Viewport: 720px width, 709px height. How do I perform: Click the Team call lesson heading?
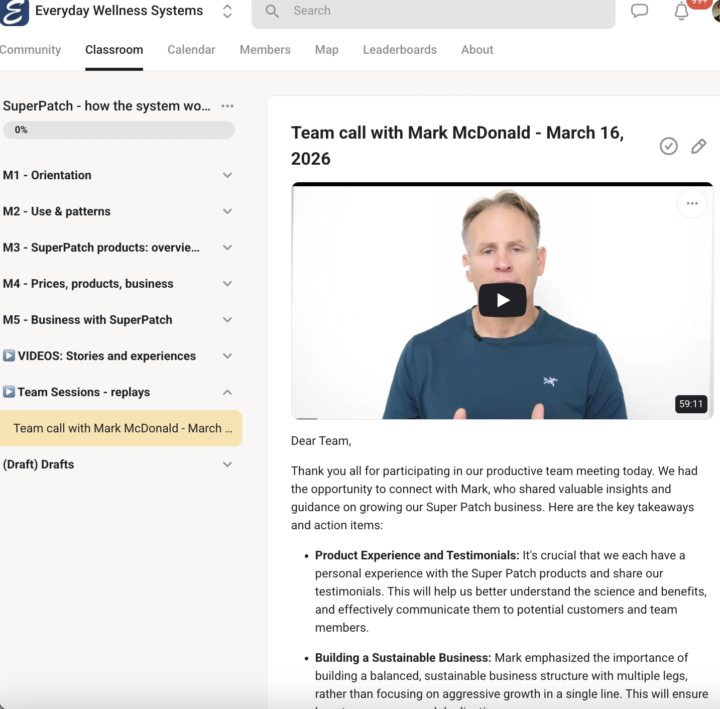tap(457, 146)
